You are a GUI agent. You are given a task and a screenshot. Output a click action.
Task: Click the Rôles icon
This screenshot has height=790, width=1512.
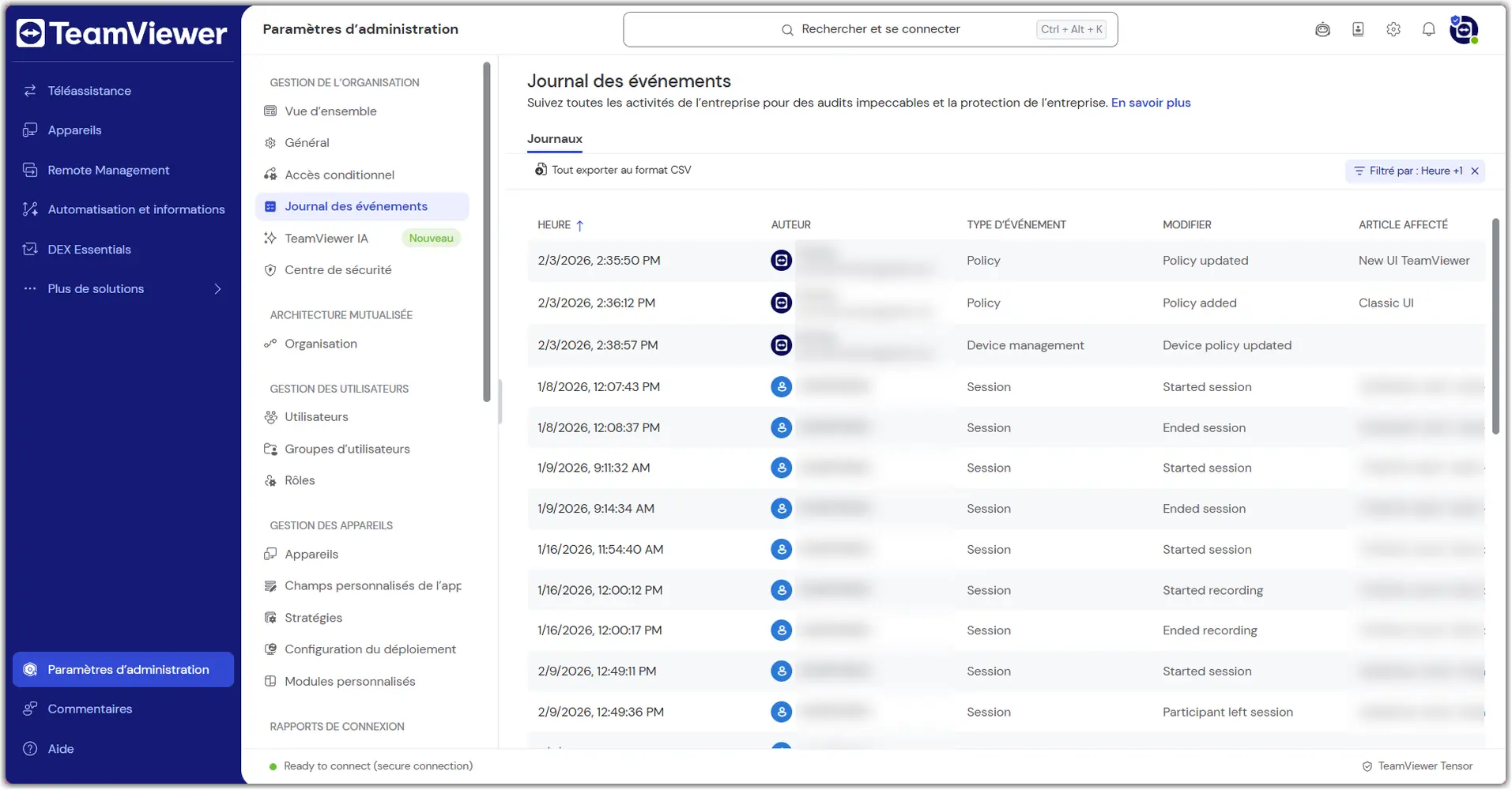click(270, 480)
